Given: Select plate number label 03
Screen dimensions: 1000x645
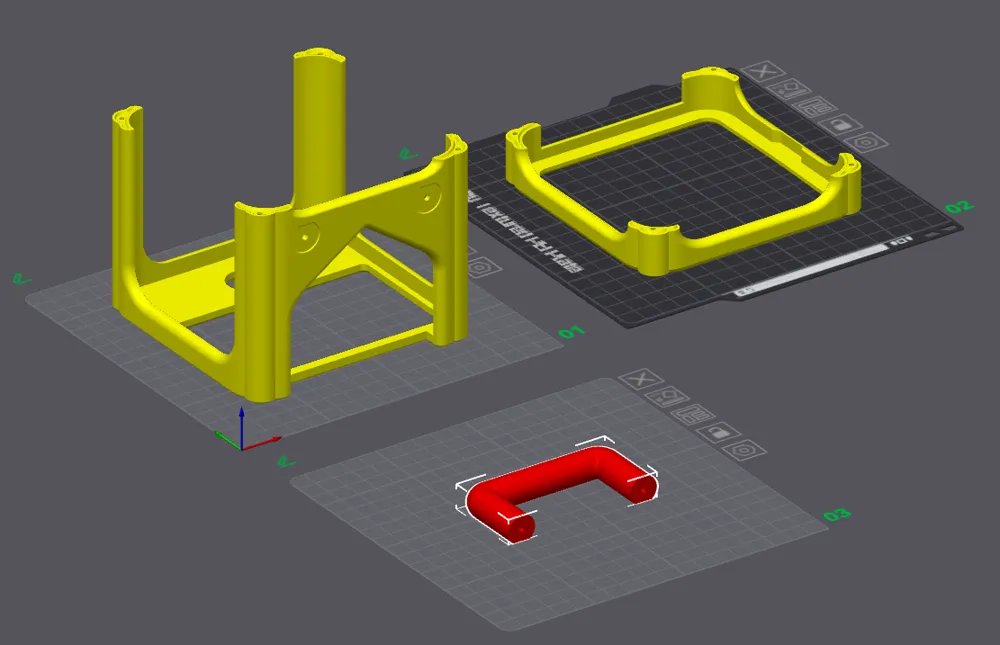Looking at the screenshot, I should pyautogui.click(x=837, y=514).
